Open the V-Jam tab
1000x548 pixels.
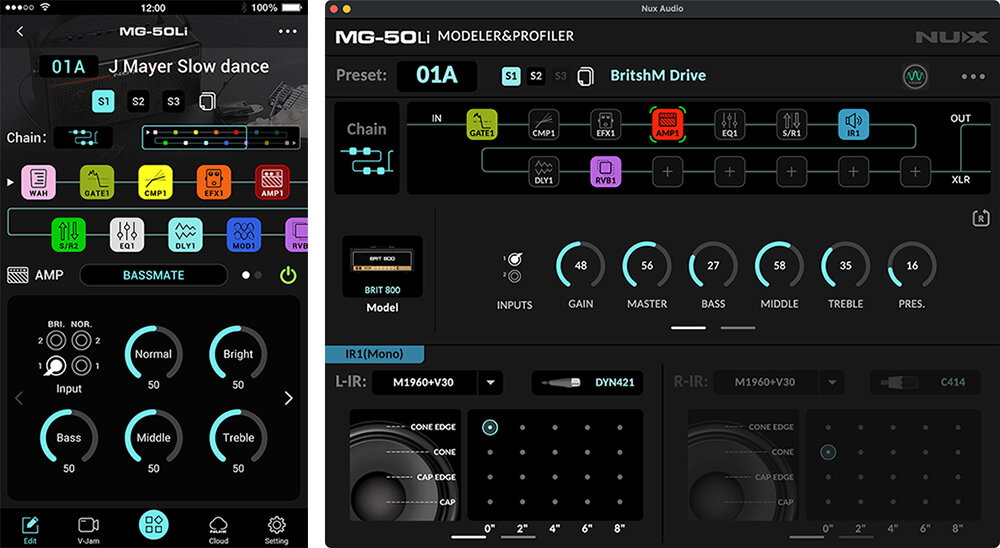tap(88, 528)
